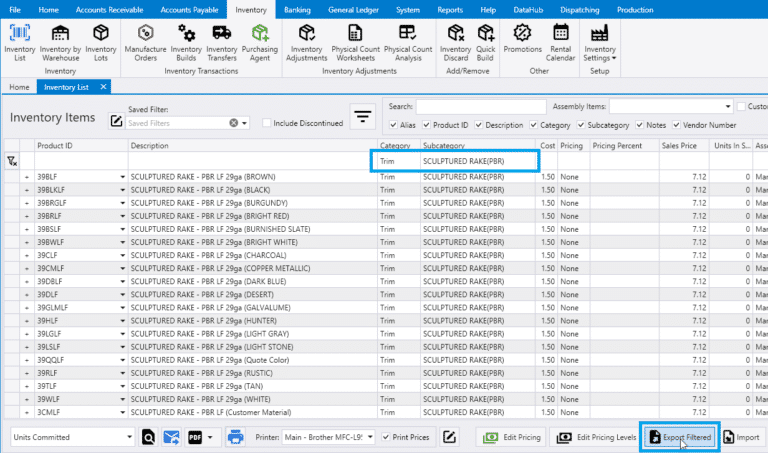This screenshot has width=768, height=453.
Task: Select the 39HLF HUNTER description cell
Action: click(252, 321)
